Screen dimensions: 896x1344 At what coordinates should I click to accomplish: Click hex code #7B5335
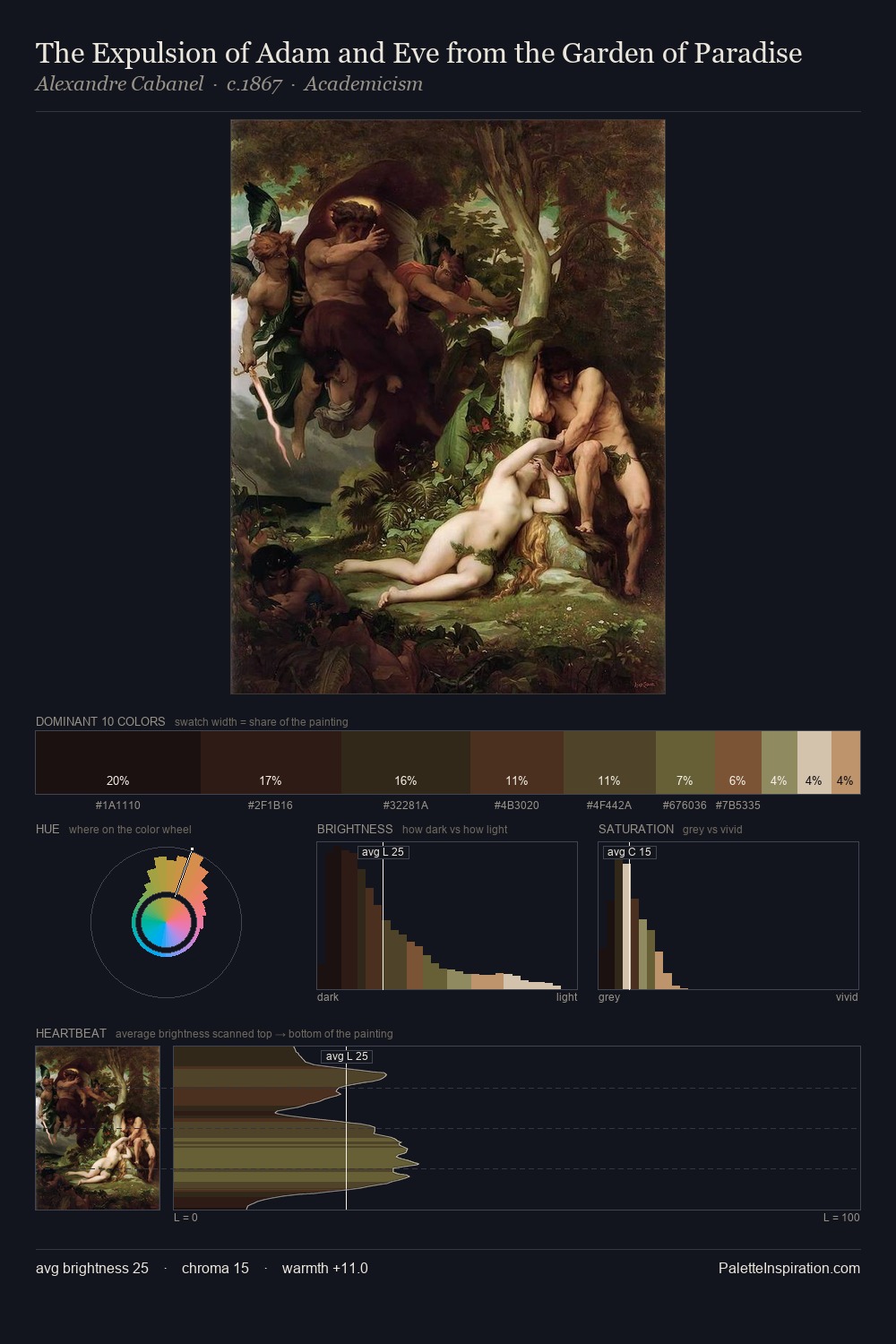(x=737, y=806)
